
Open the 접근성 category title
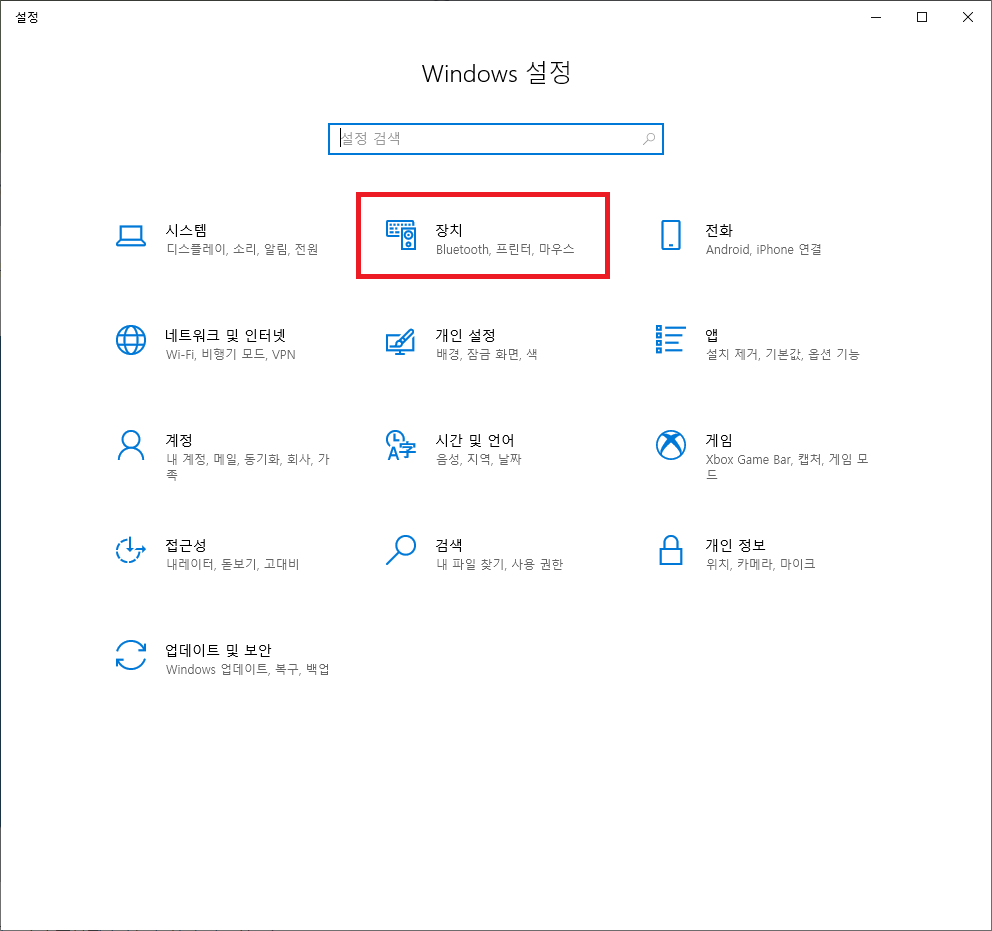point(185,545)
